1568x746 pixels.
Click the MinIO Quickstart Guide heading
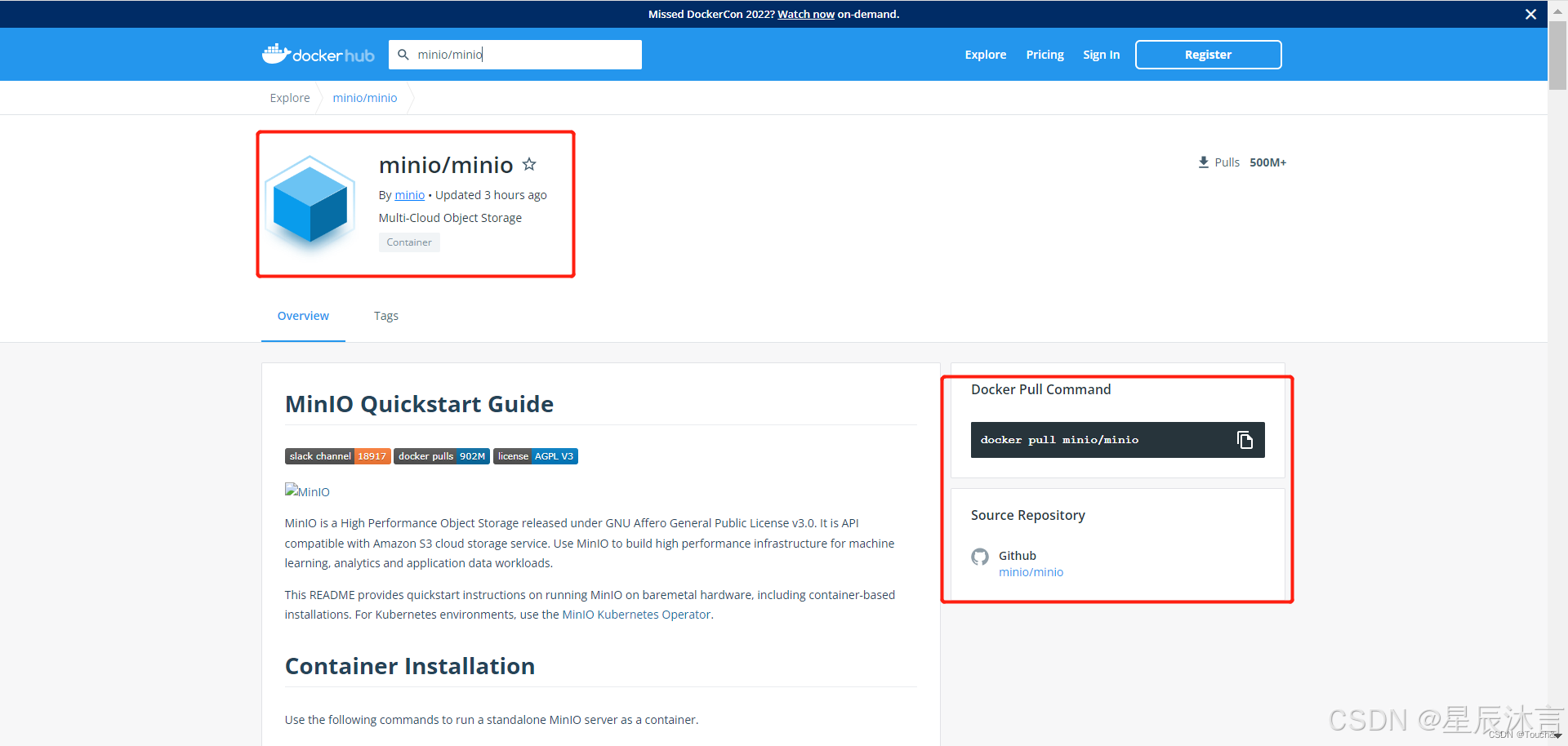419,404
